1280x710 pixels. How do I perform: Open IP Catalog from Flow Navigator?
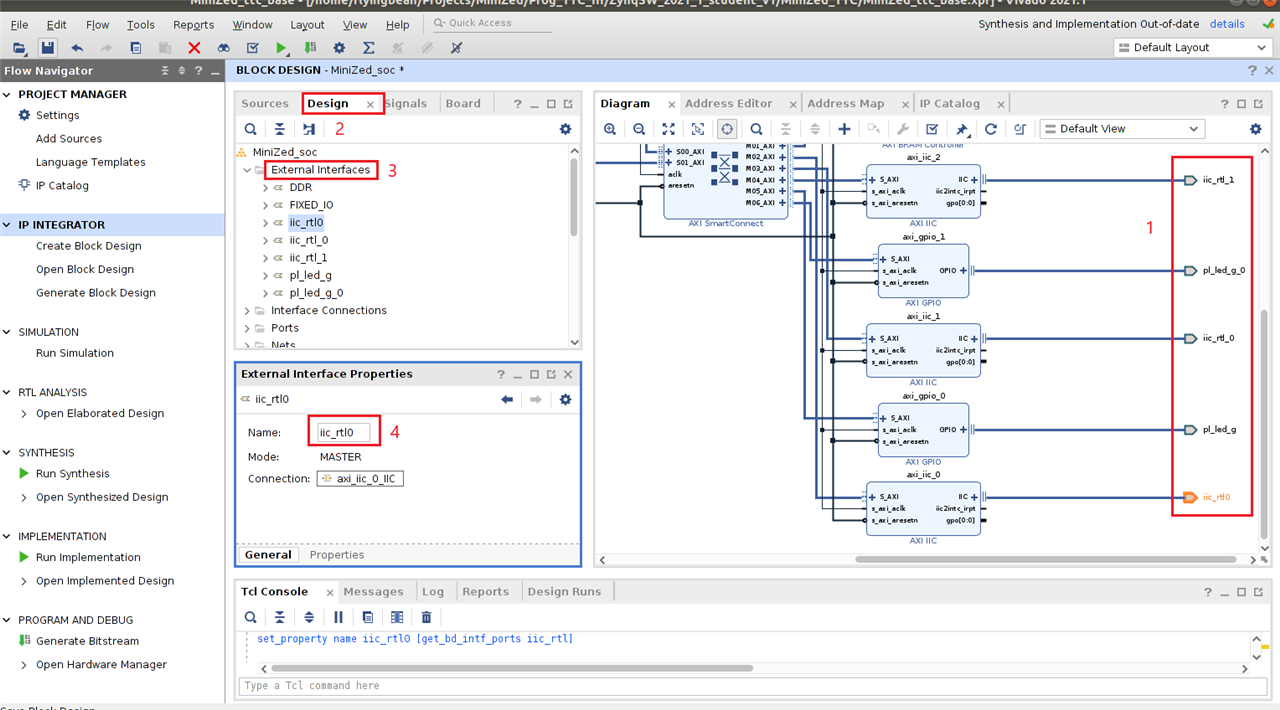(62, 186)
